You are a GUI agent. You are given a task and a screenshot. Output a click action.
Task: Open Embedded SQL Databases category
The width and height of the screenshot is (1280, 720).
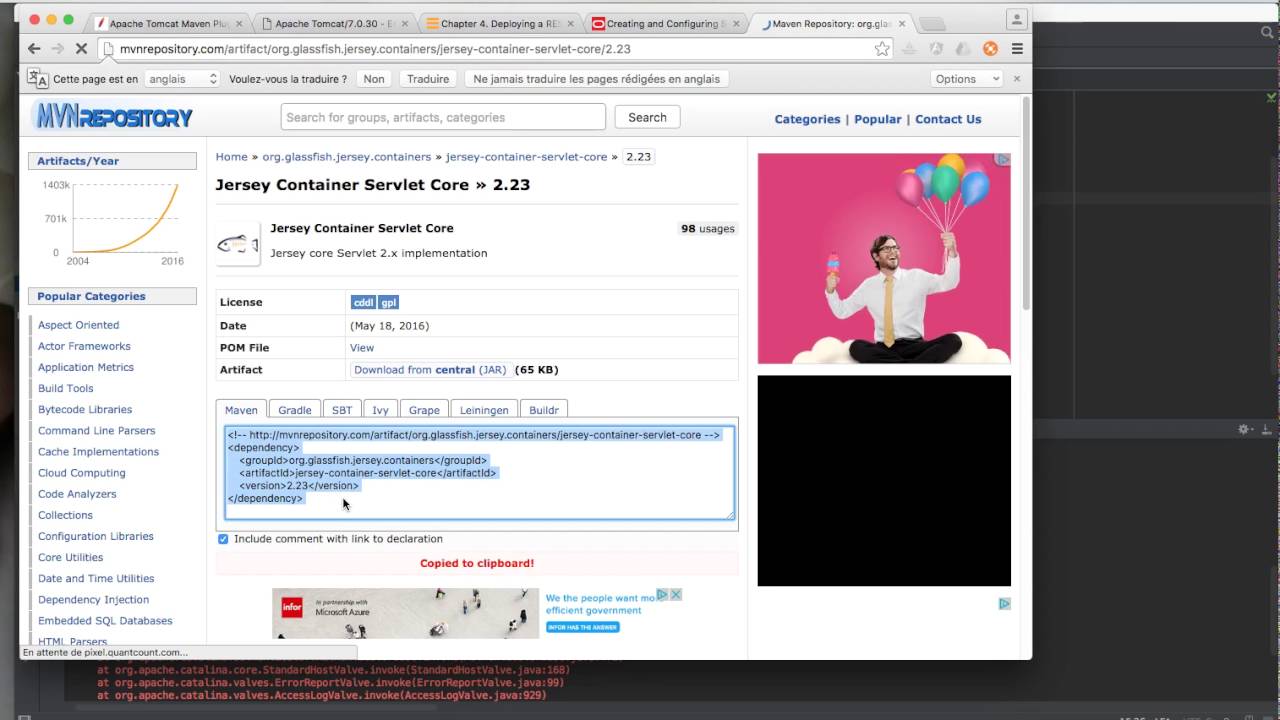(x=105, y=621)
